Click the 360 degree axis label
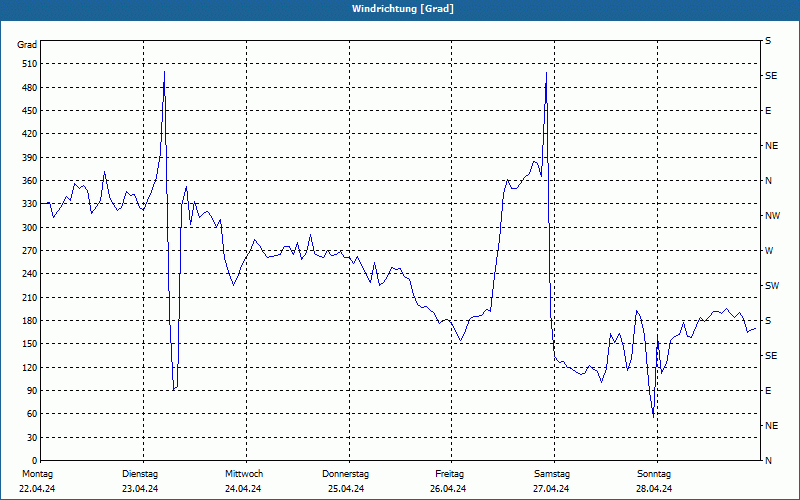This screenshot has width=800, height=500. click(x=30, y=181)
